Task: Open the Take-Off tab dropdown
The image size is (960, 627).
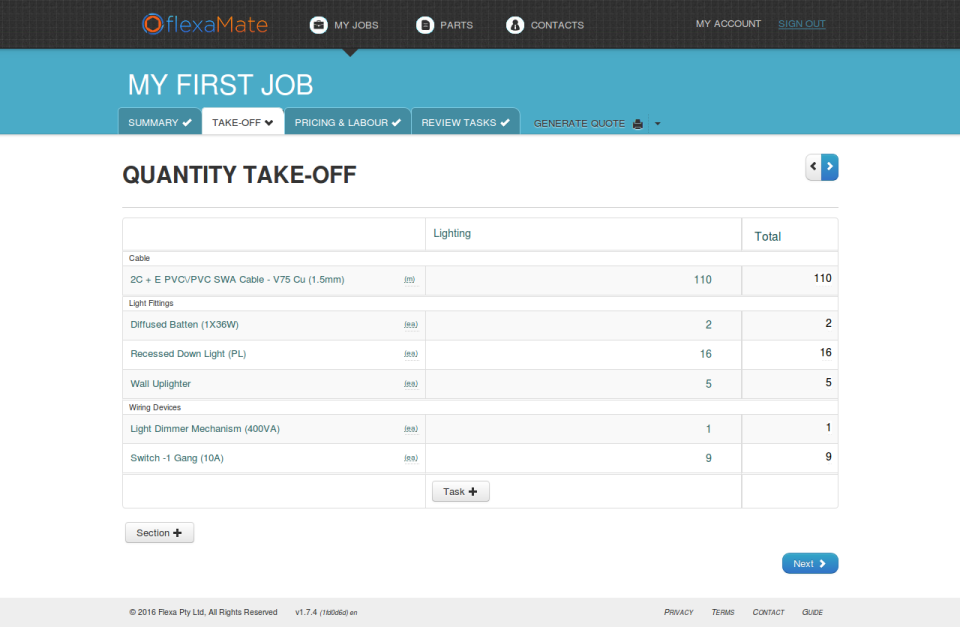Action: coord(243,123)
